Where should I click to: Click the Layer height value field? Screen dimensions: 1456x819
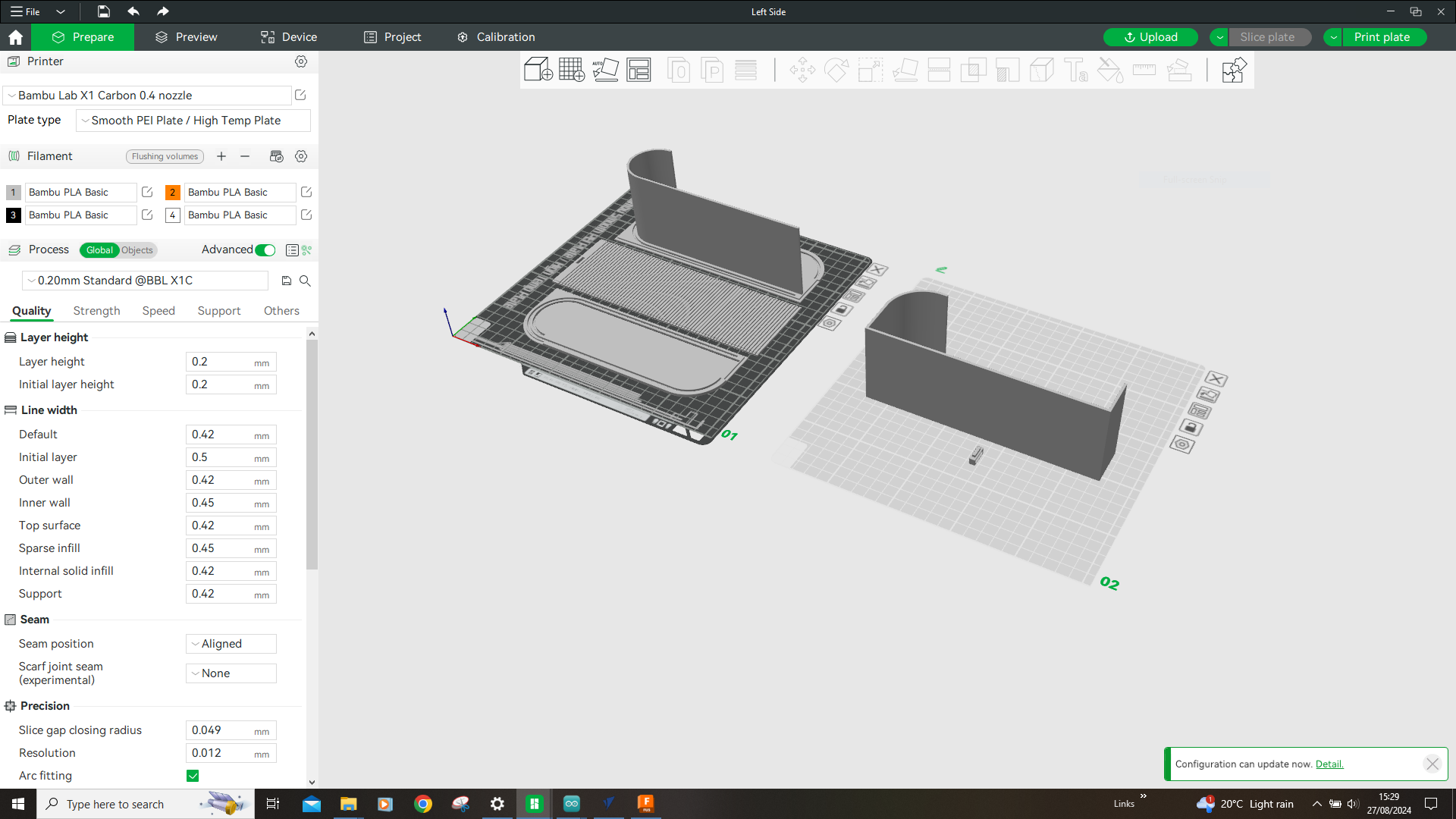coord(231,362)
